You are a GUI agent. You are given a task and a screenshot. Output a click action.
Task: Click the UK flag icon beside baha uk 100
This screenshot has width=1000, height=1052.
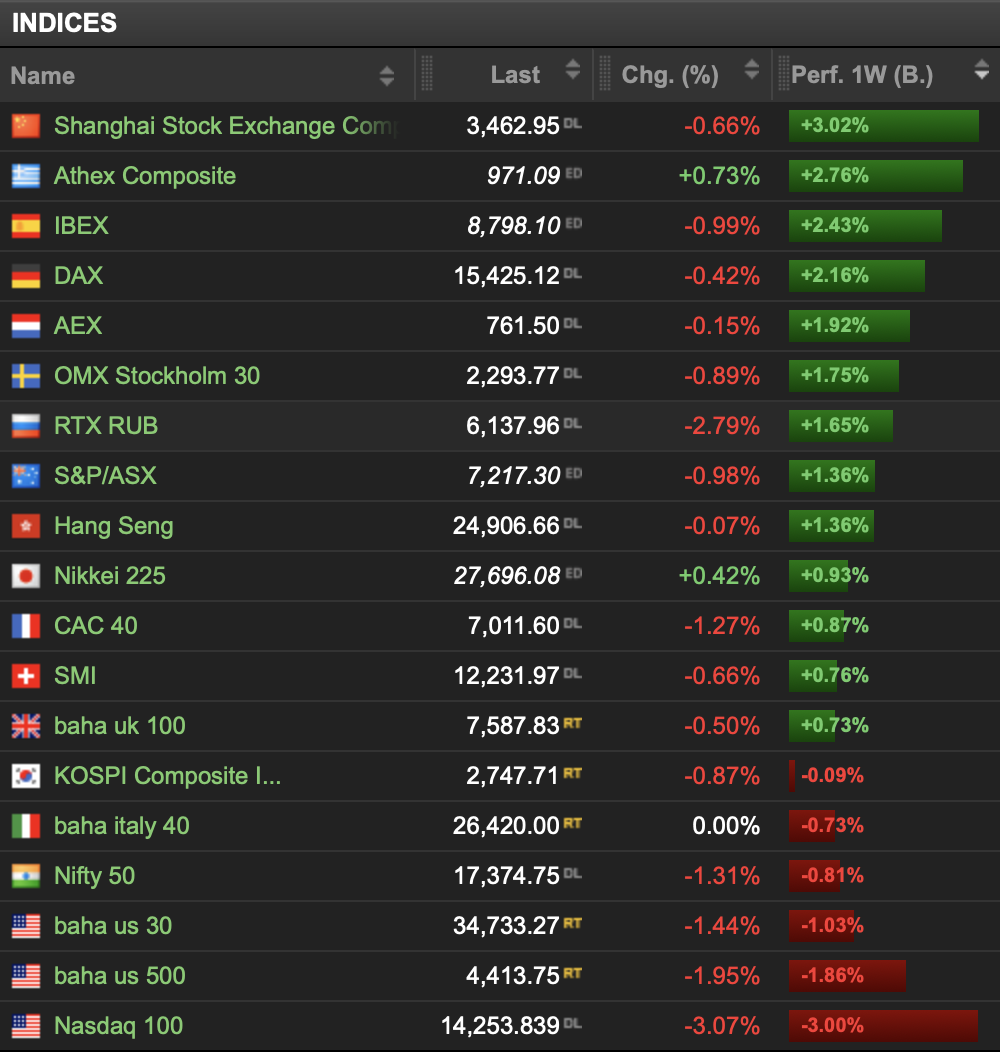(26, 725)
